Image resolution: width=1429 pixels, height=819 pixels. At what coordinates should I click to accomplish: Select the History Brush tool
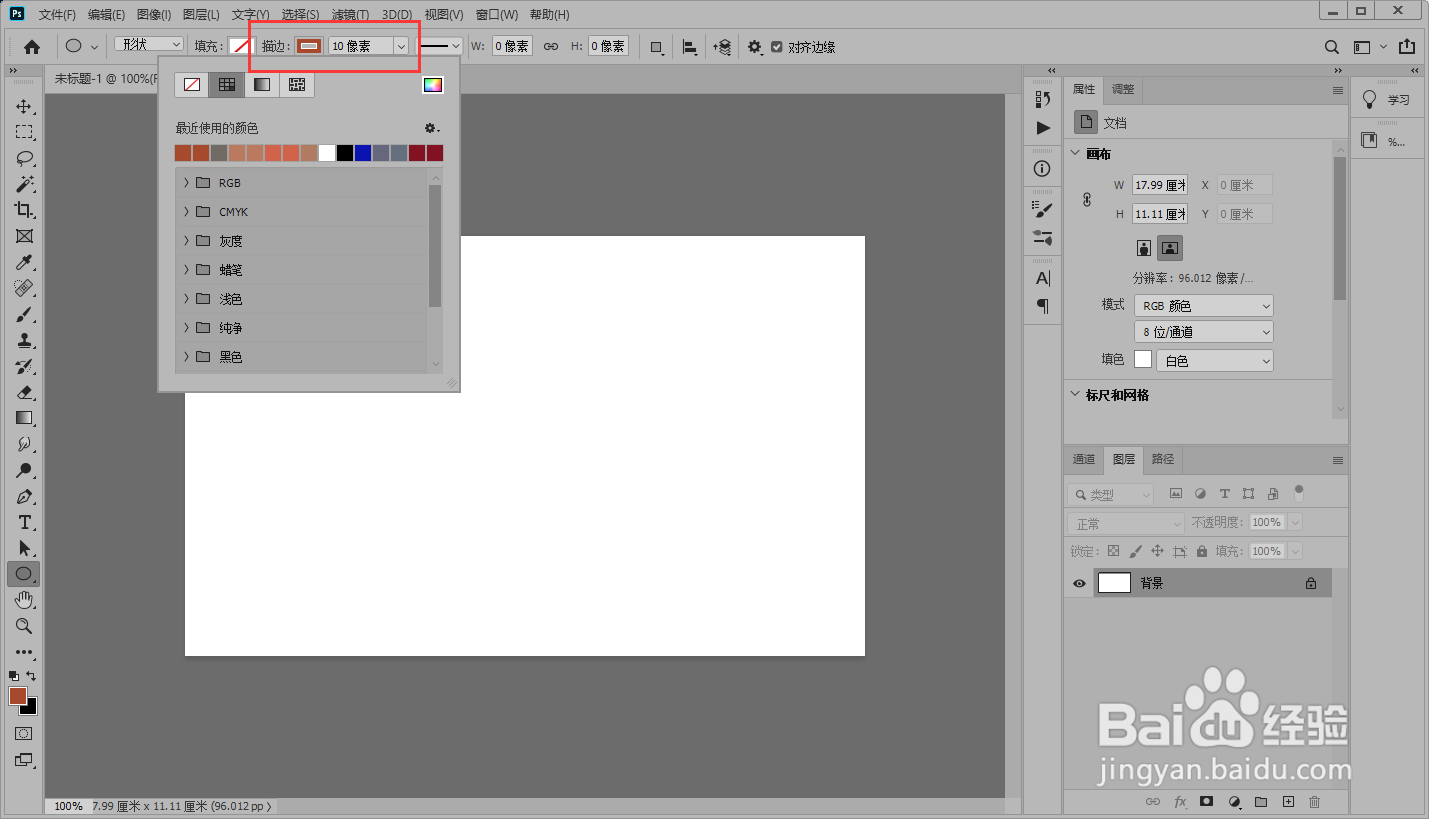tap(24, 366)
